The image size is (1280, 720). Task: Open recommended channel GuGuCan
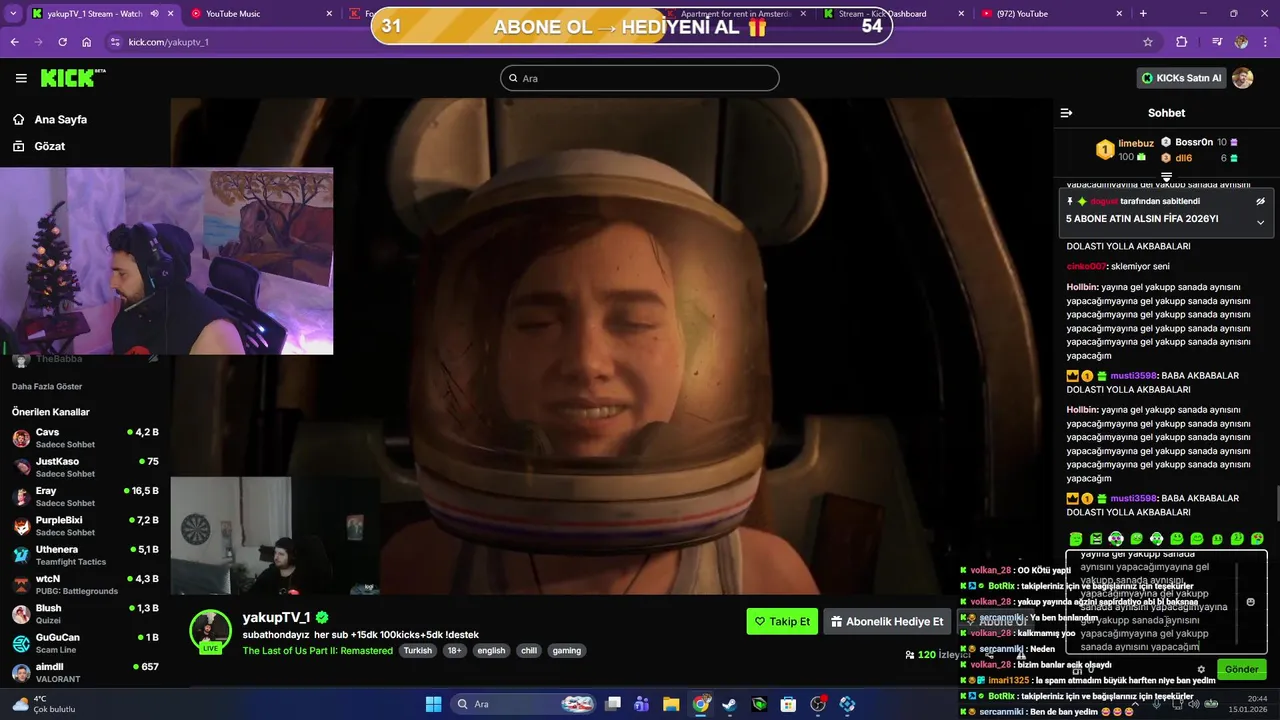(x=85, y=643)
